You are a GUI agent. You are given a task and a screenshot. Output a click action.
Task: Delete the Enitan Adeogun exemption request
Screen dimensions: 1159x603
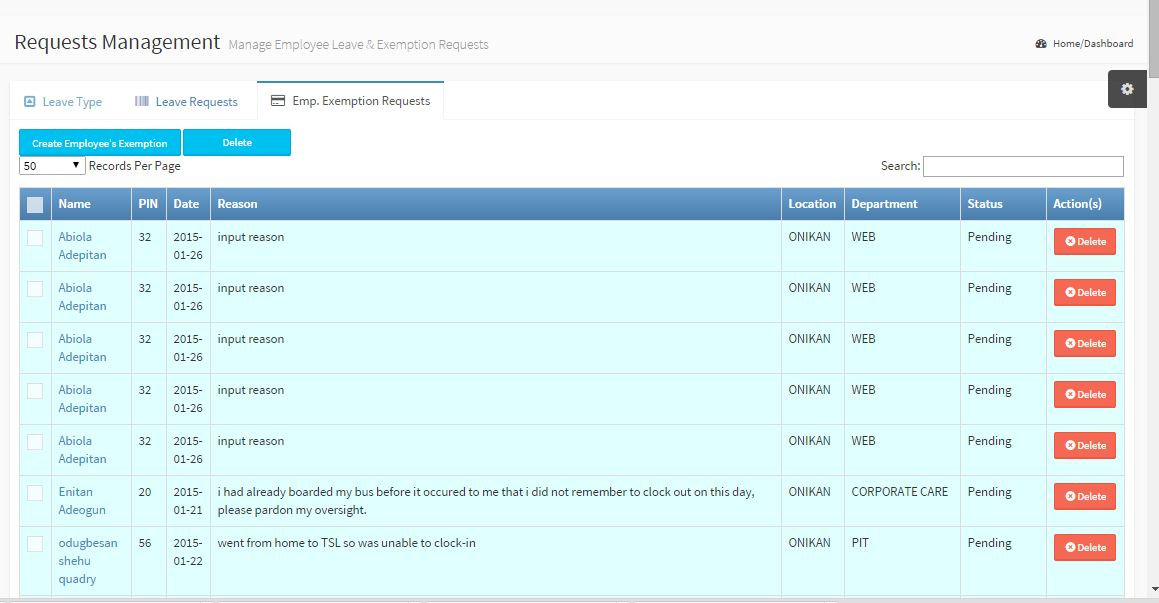[1084, 497]
